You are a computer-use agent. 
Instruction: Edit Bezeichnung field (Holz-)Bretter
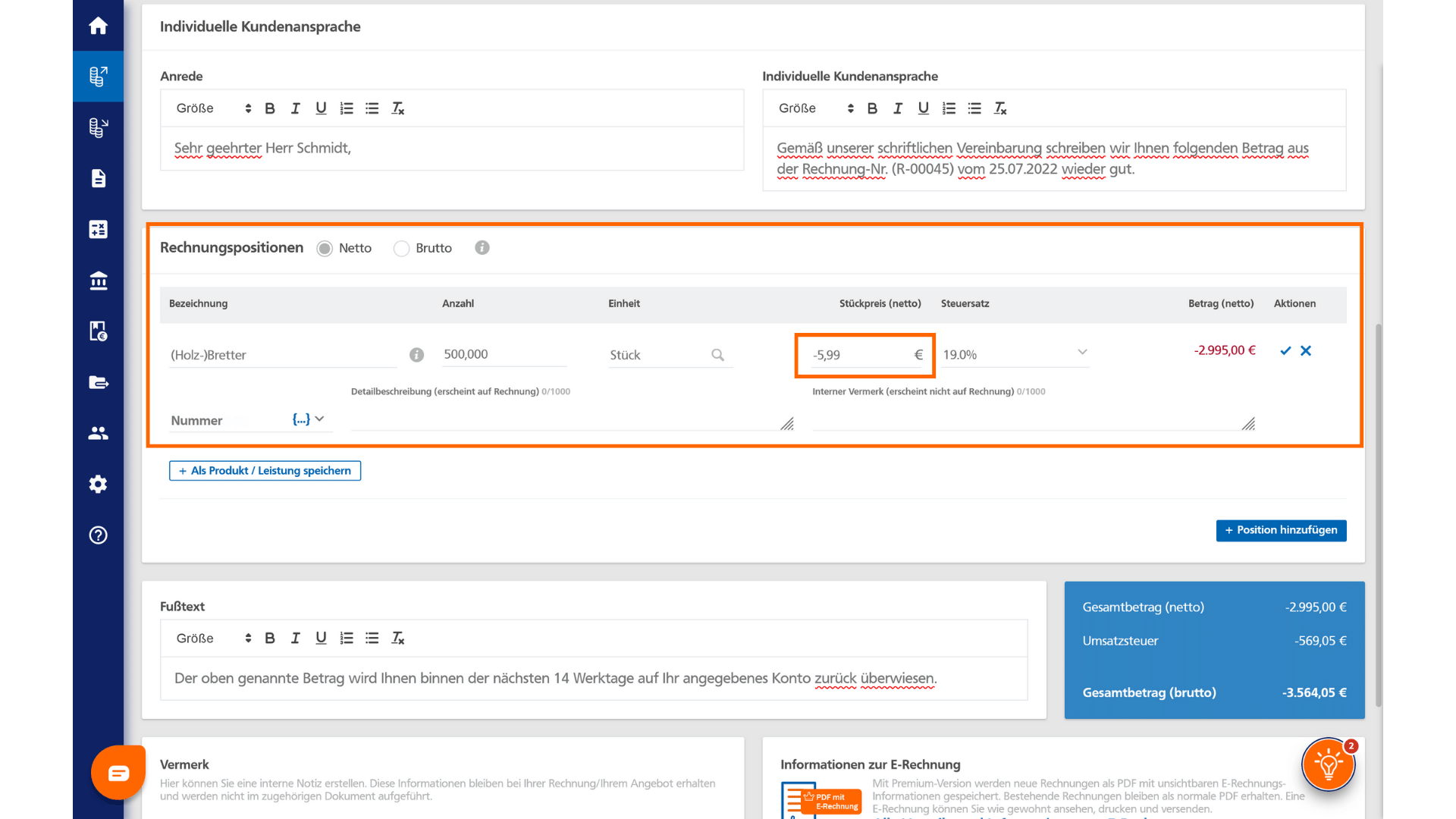(283, 355)
